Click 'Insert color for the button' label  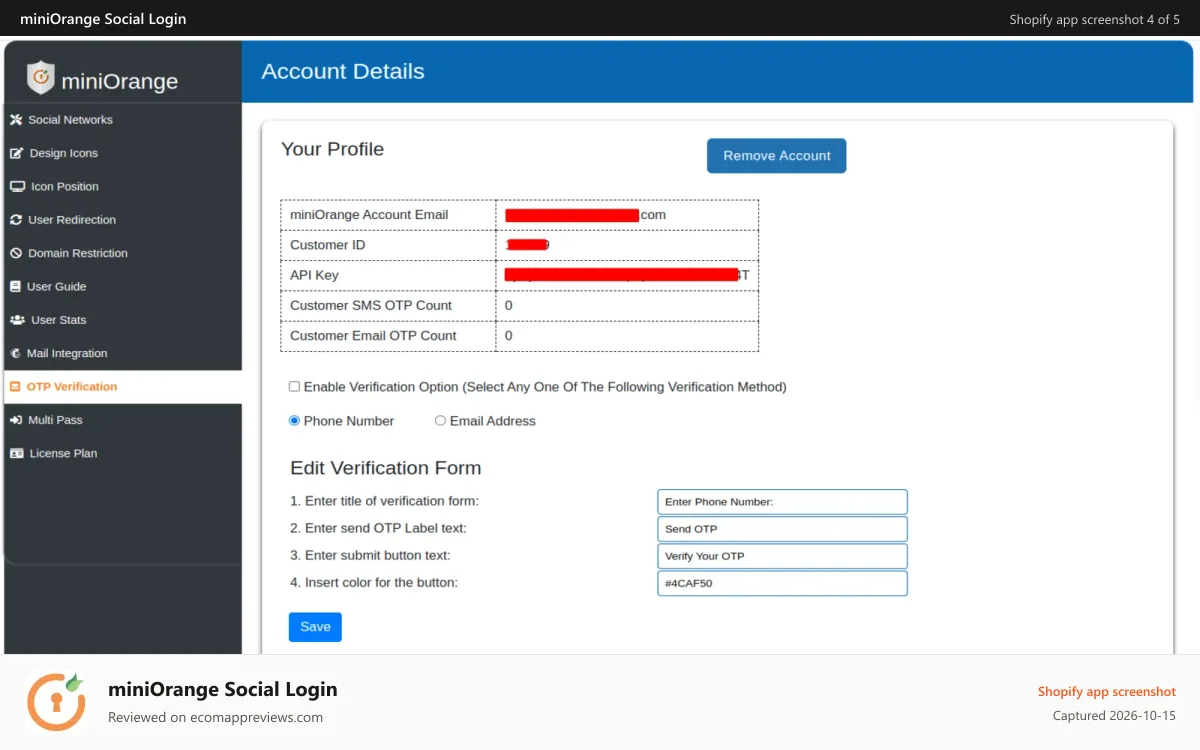tap(374, 582)
